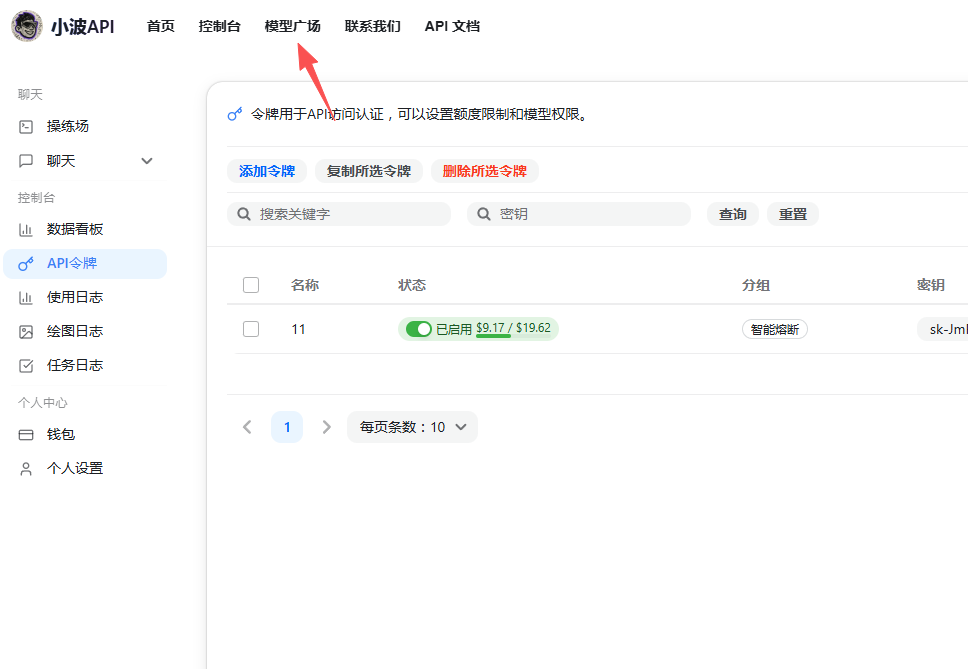This screenshot has height=669, width=968.
Task: Open the 每页条数 page size dropdown
Action: pyautogui.click(x=412, y=427)
